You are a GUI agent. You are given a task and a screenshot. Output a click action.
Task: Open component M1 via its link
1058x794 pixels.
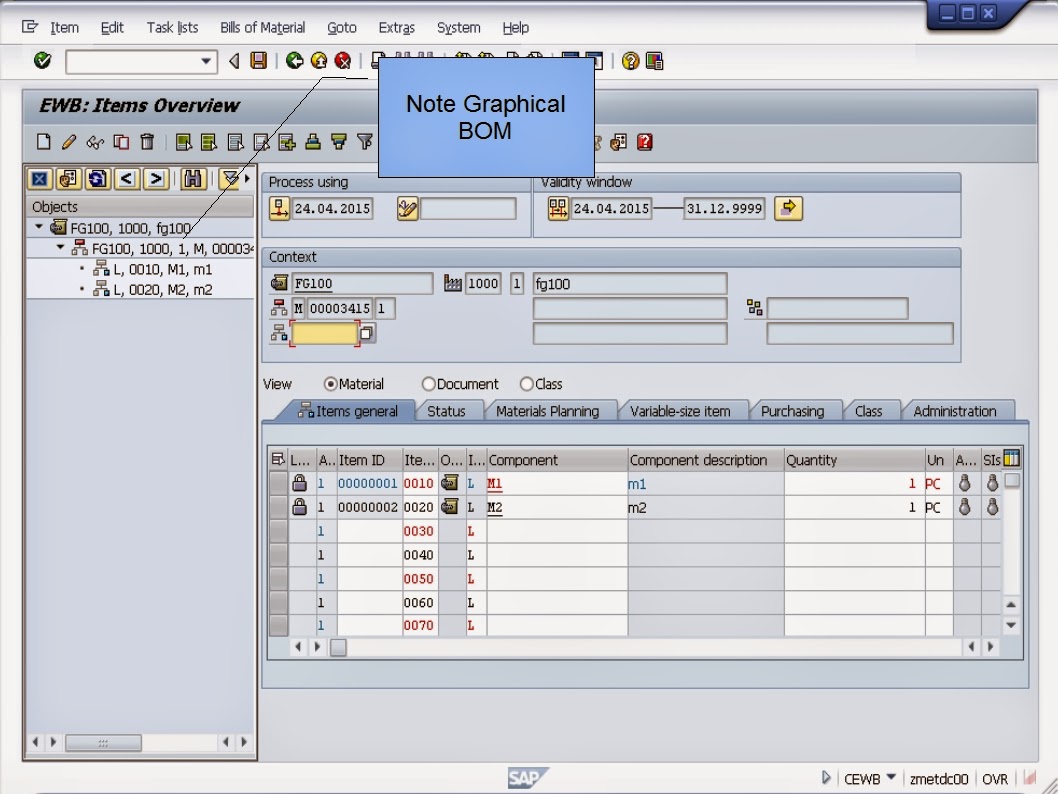(x=493, y=482)
